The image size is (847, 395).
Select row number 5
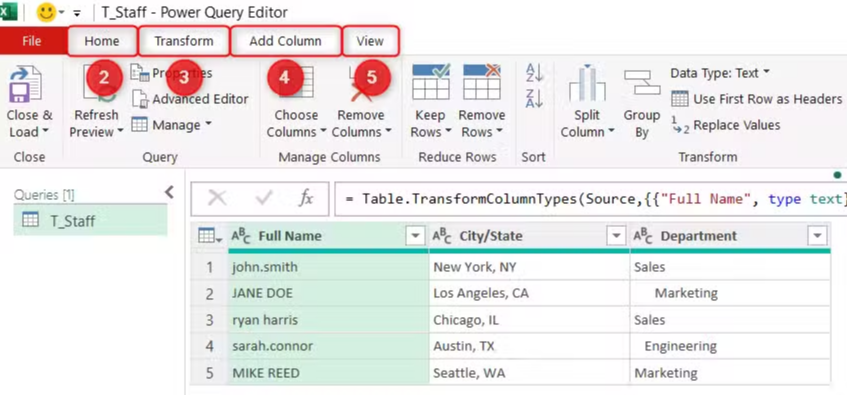click(x=210, y=373)
